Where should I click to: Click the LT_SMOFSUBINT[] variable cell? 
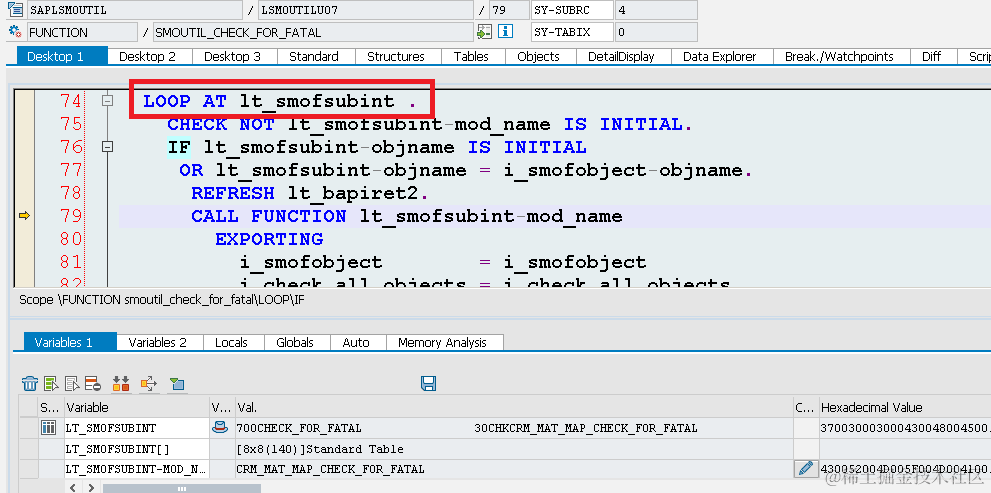pyautogui.click(x=137, y=449)
